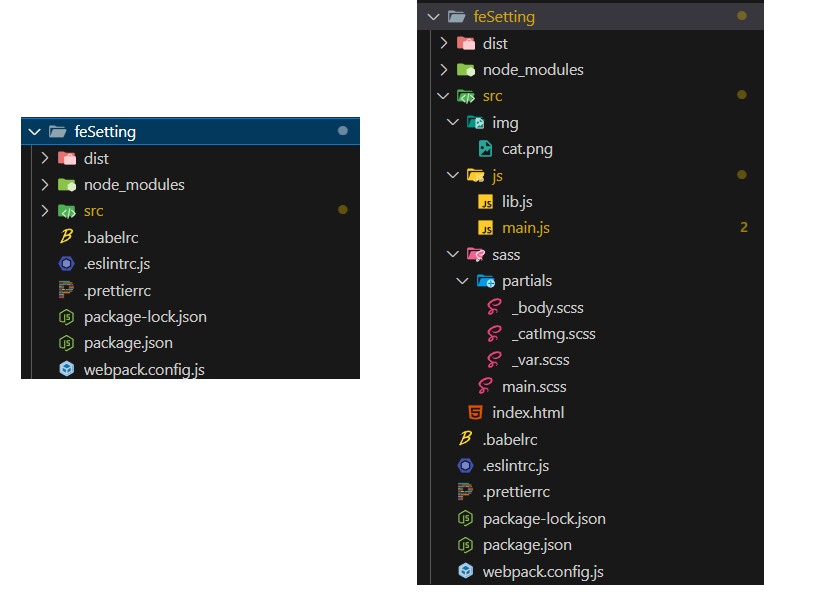Click img folder icon
Viewport: 825px width, 602px height.
pos(476,123)
